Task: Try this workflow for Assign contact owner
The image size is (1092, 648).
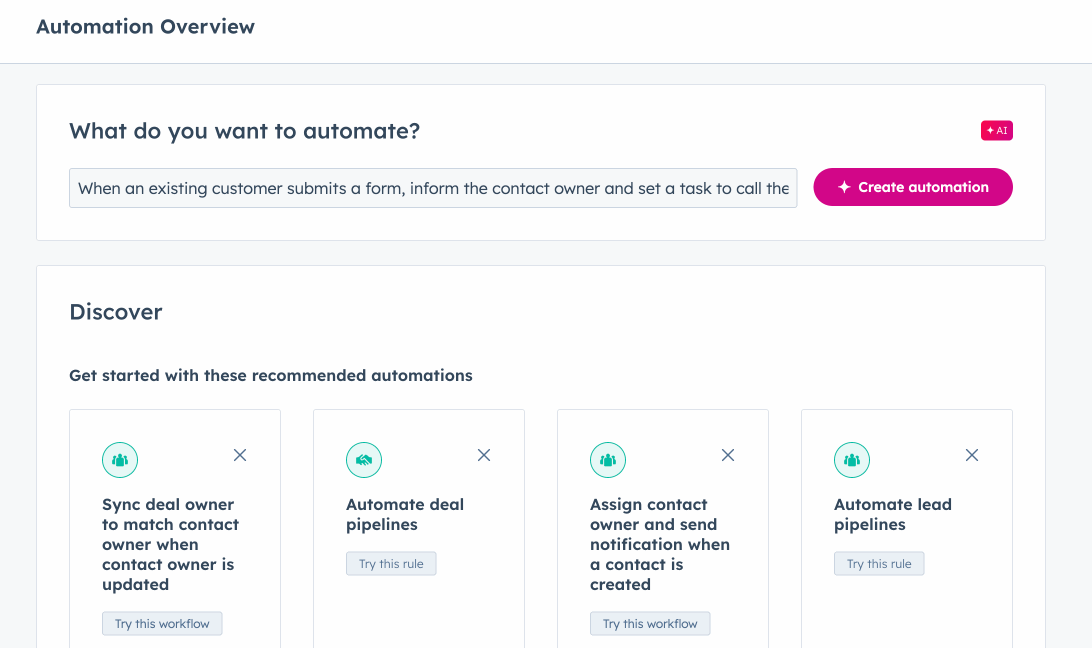Action: (x=650, y=624)
